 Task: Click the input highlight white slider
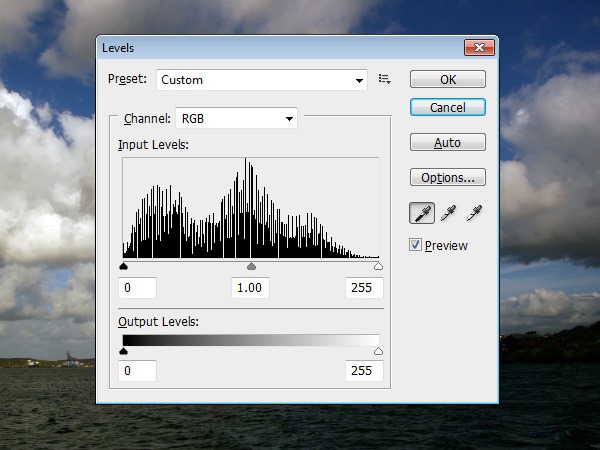pyautogui.click(x=378, y=266)
